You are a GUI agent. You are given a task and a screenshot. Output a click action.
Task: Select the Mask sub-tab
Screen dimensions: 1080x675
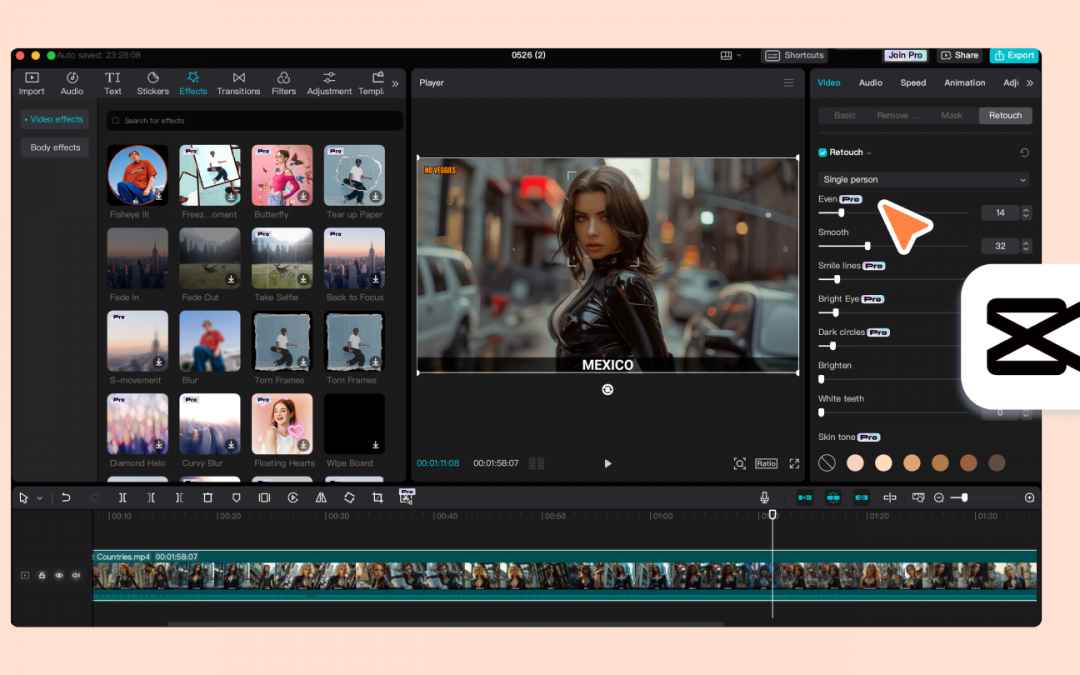pyautogui.click(x=951, y=115)
